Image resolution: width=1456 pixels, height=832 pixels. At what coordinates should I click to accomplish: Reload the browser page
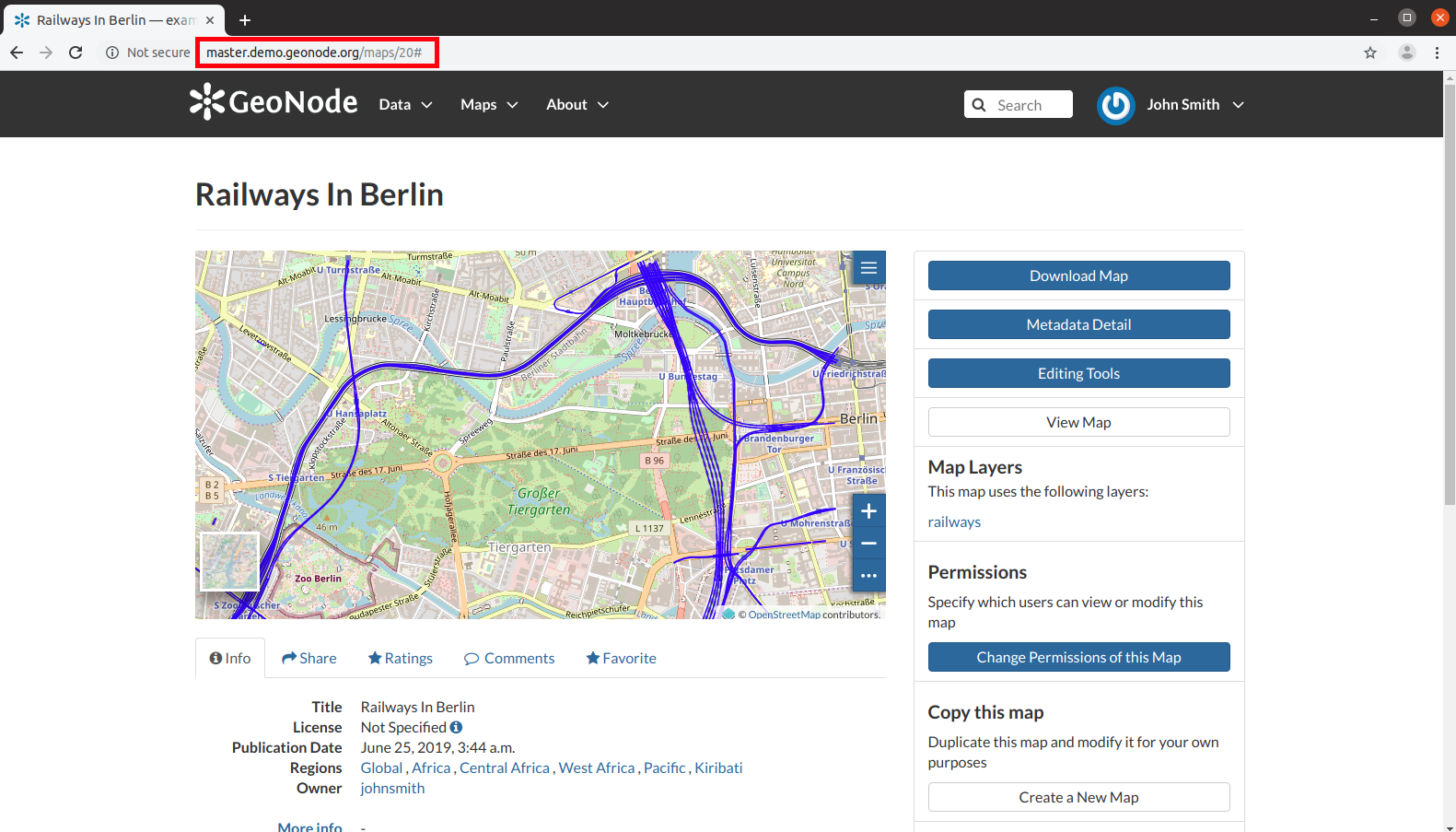(76, 53)
